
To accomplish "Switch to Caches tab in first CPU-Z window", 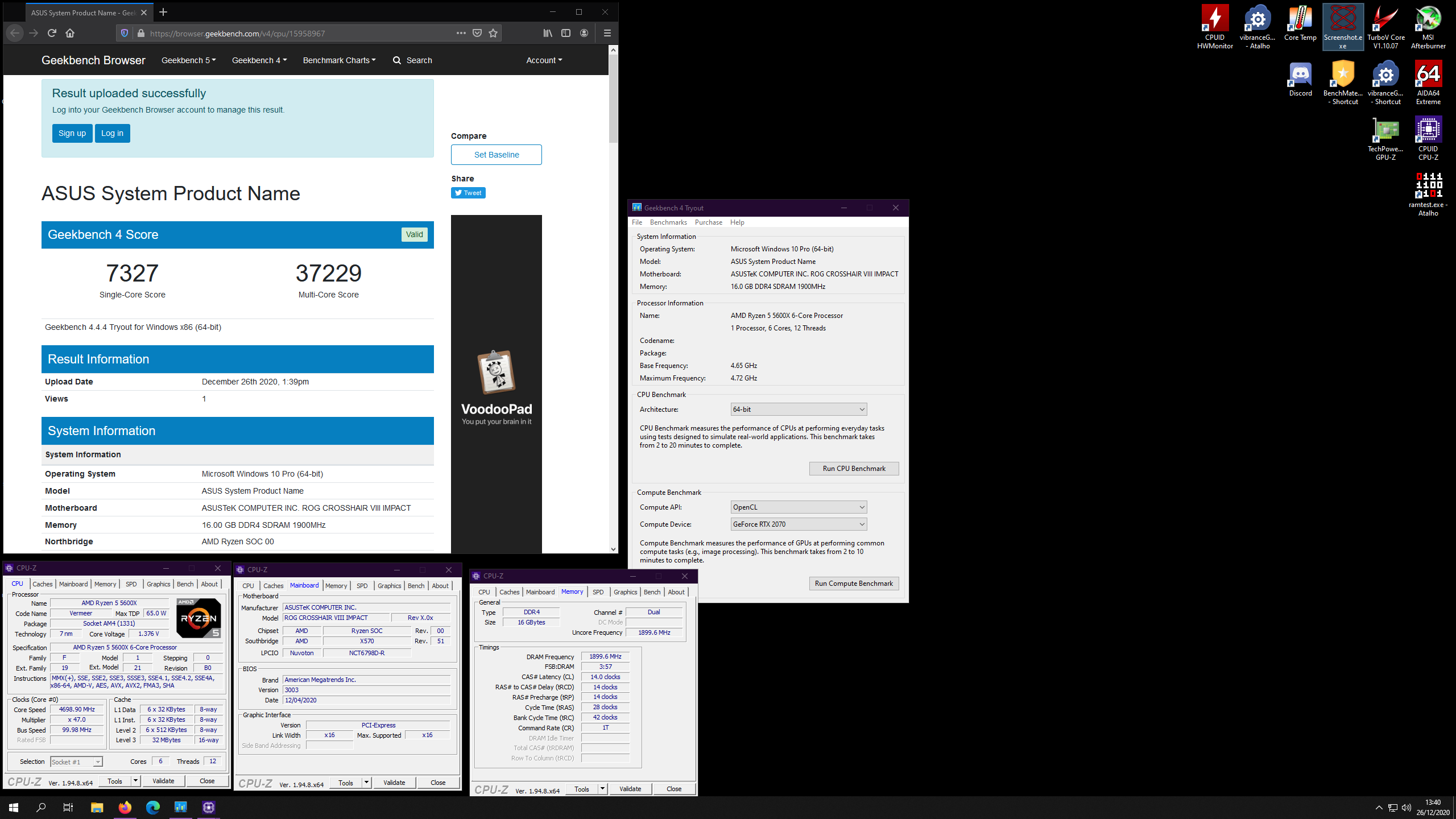I will (42, 584).
